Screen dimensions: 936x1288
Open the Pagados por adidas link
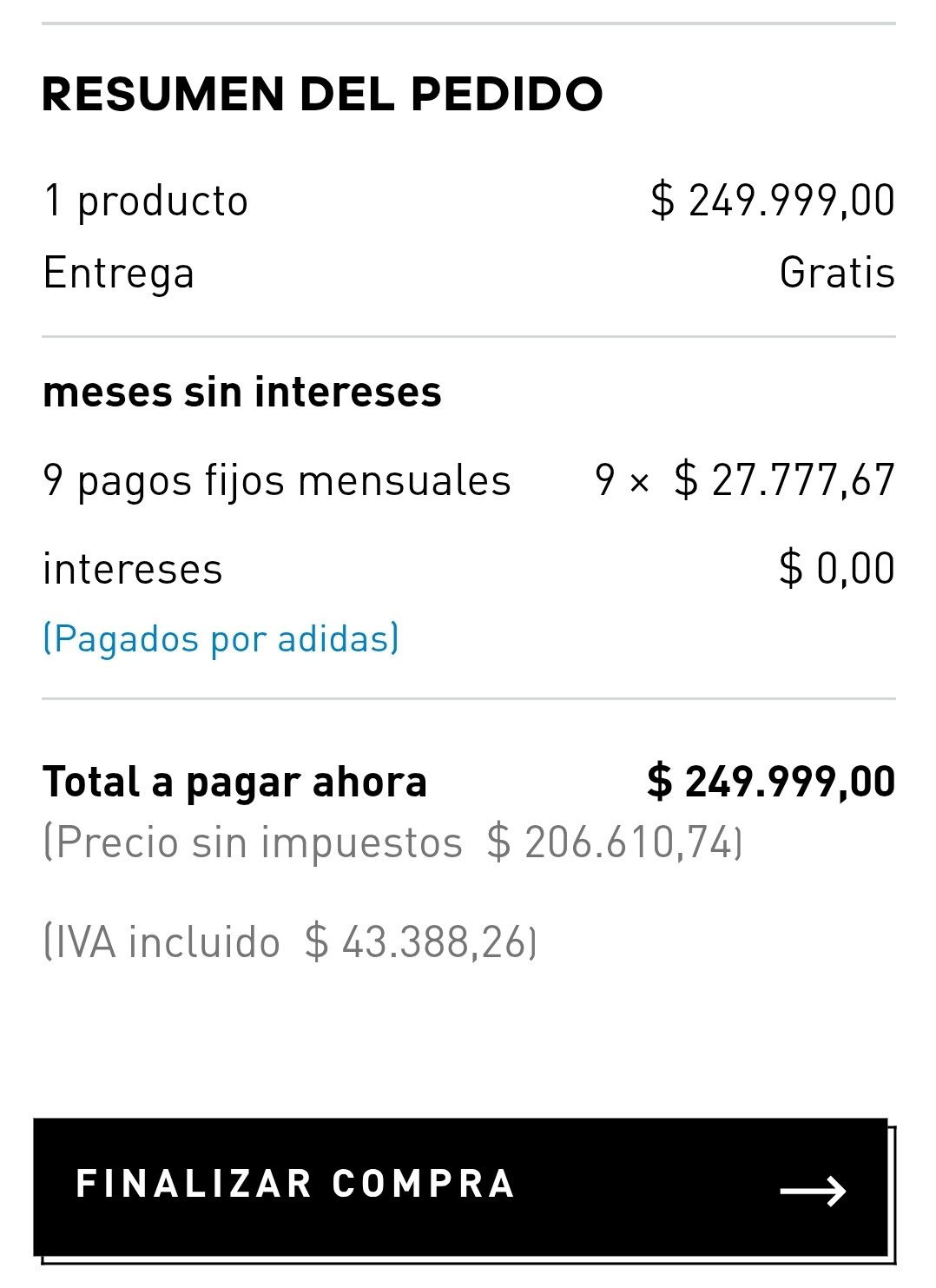(221, 638)
